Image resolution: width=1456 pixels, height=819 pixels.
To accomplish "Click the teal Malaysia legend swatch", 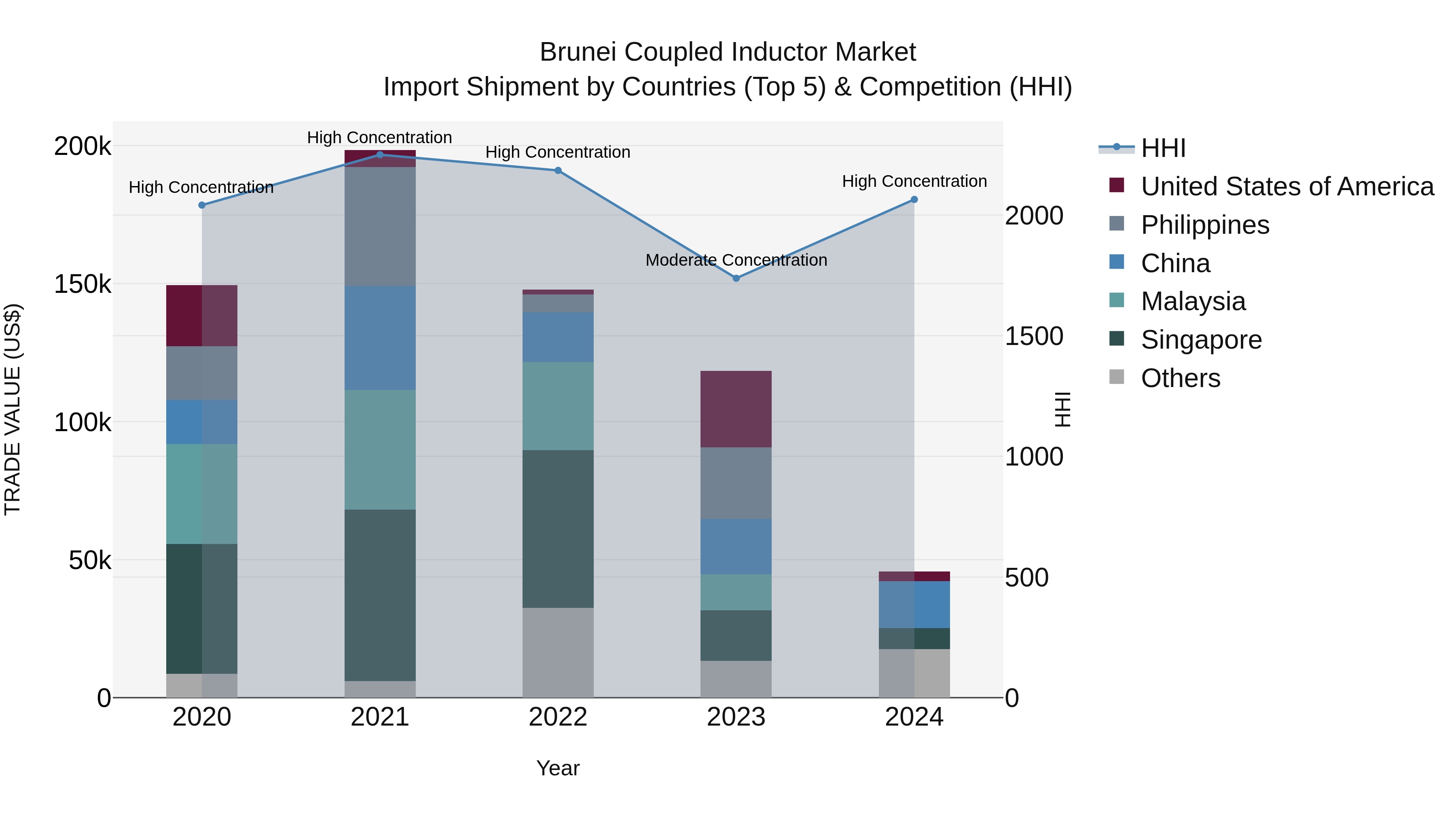I will coord(1117,300).
